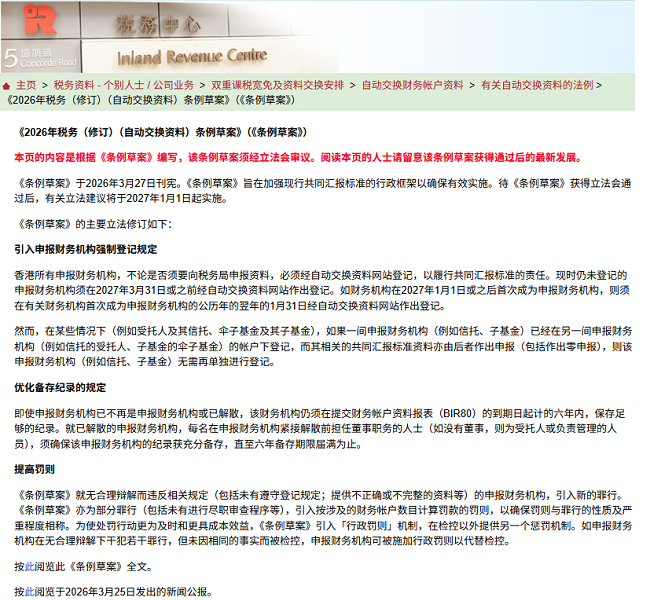
Task: Click the arrow after 主页 in breadcrumb
Action: click(45, 86)
